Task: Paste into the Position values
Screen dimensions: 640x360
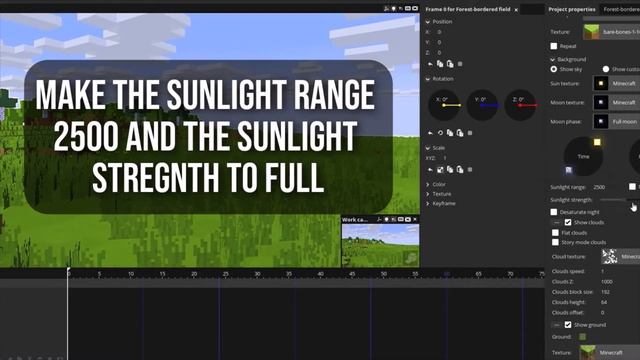Action: click(x=450, y=64)
